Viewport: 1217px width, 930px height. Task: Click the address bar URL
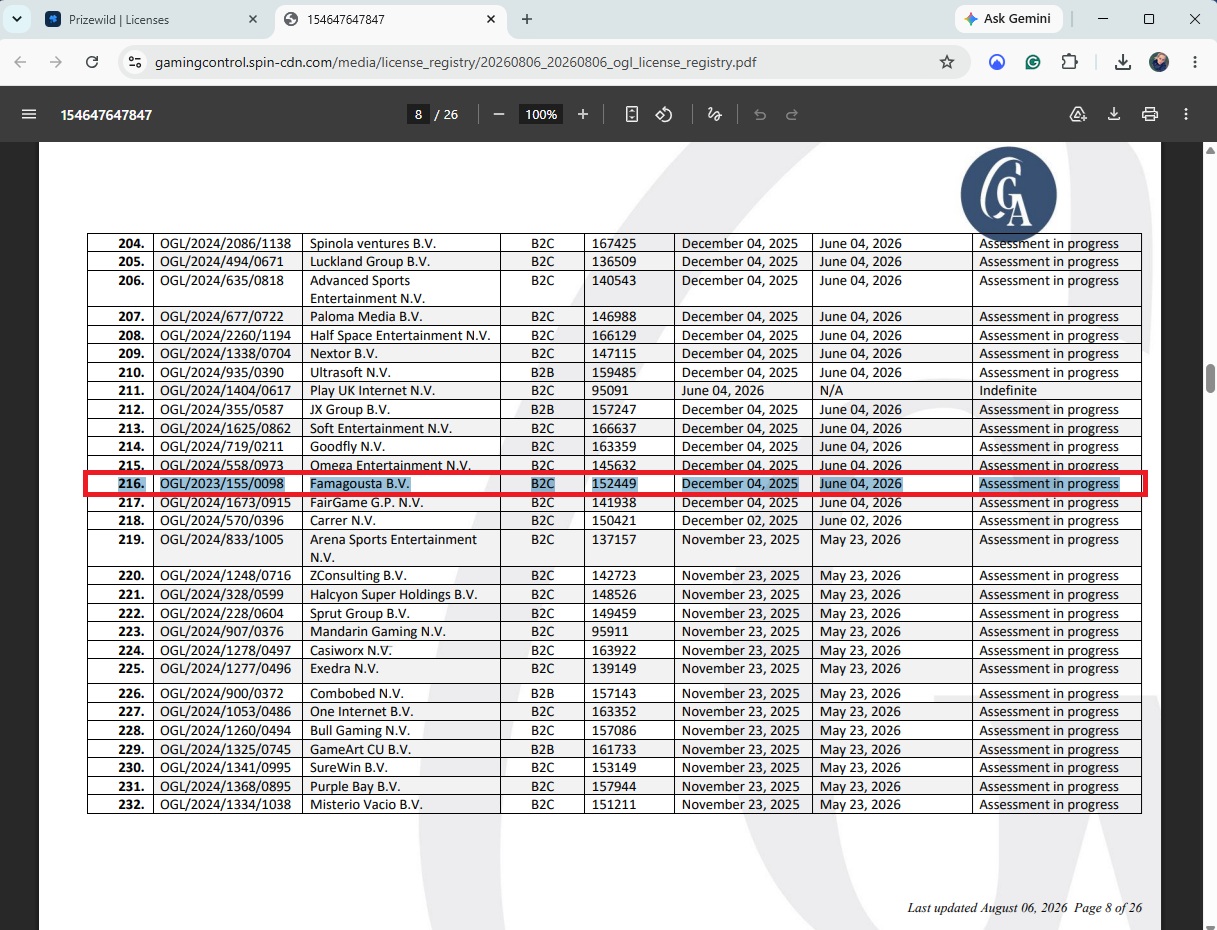pyautogui.click(x=455, y=62)
